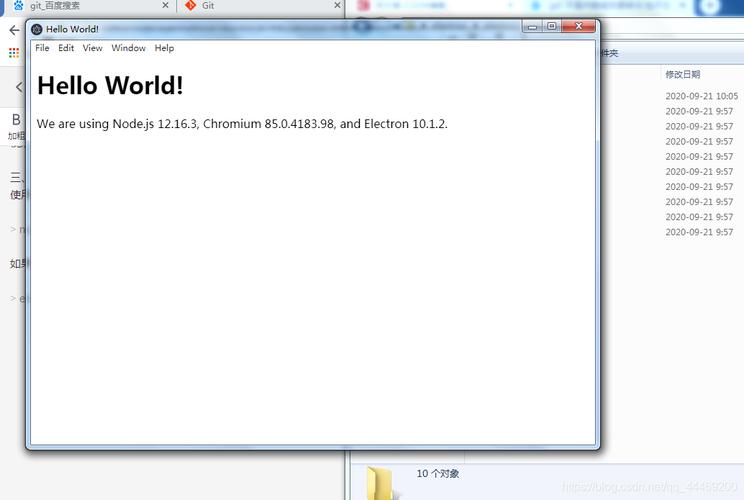Switch to the Git browser tab
Image resolution: width=744 pixels, height=500 pixels.
coord(261,6)
